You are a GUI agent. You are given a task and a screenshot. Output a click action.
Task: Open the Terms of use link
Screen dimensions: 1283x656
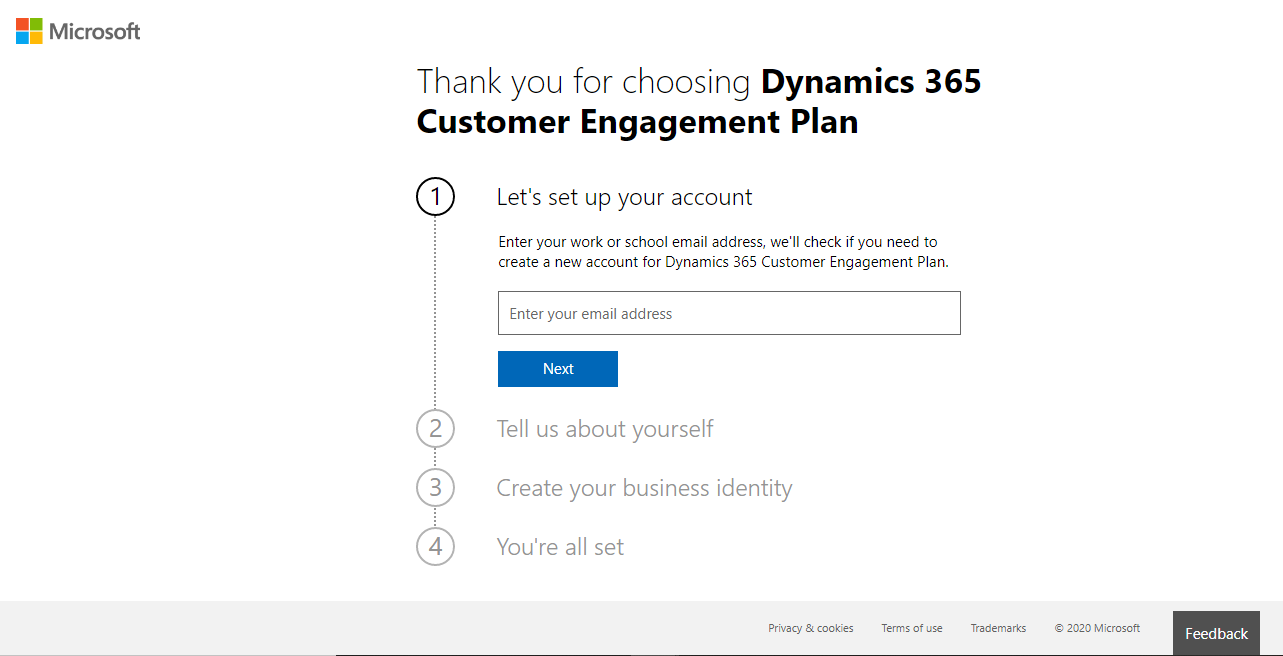(911, 628)
